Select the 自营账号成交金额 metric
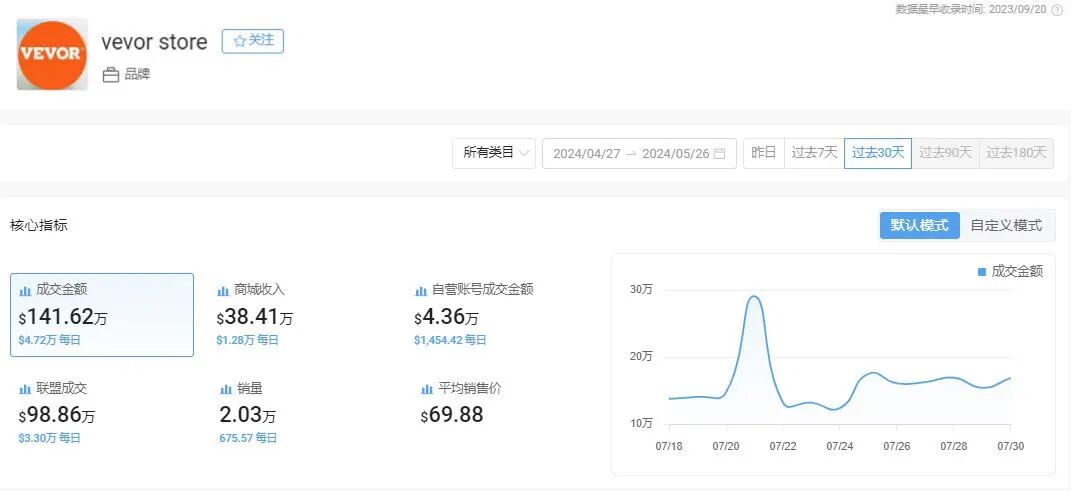This screenshot has width=1071, height=491. (482, 290)
